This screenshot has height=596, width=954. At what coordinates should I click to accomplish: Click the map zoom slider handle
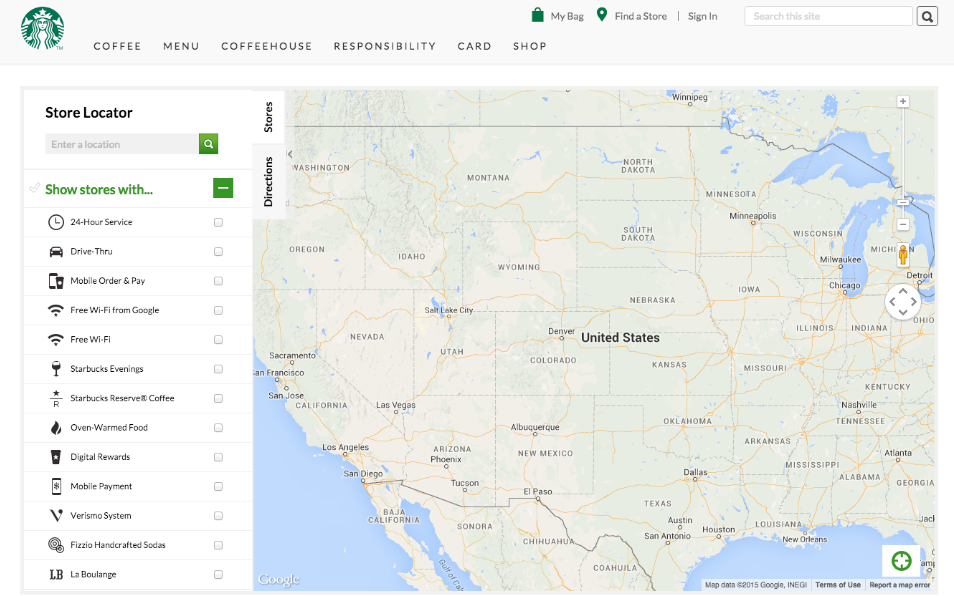[x=903, y=202]
